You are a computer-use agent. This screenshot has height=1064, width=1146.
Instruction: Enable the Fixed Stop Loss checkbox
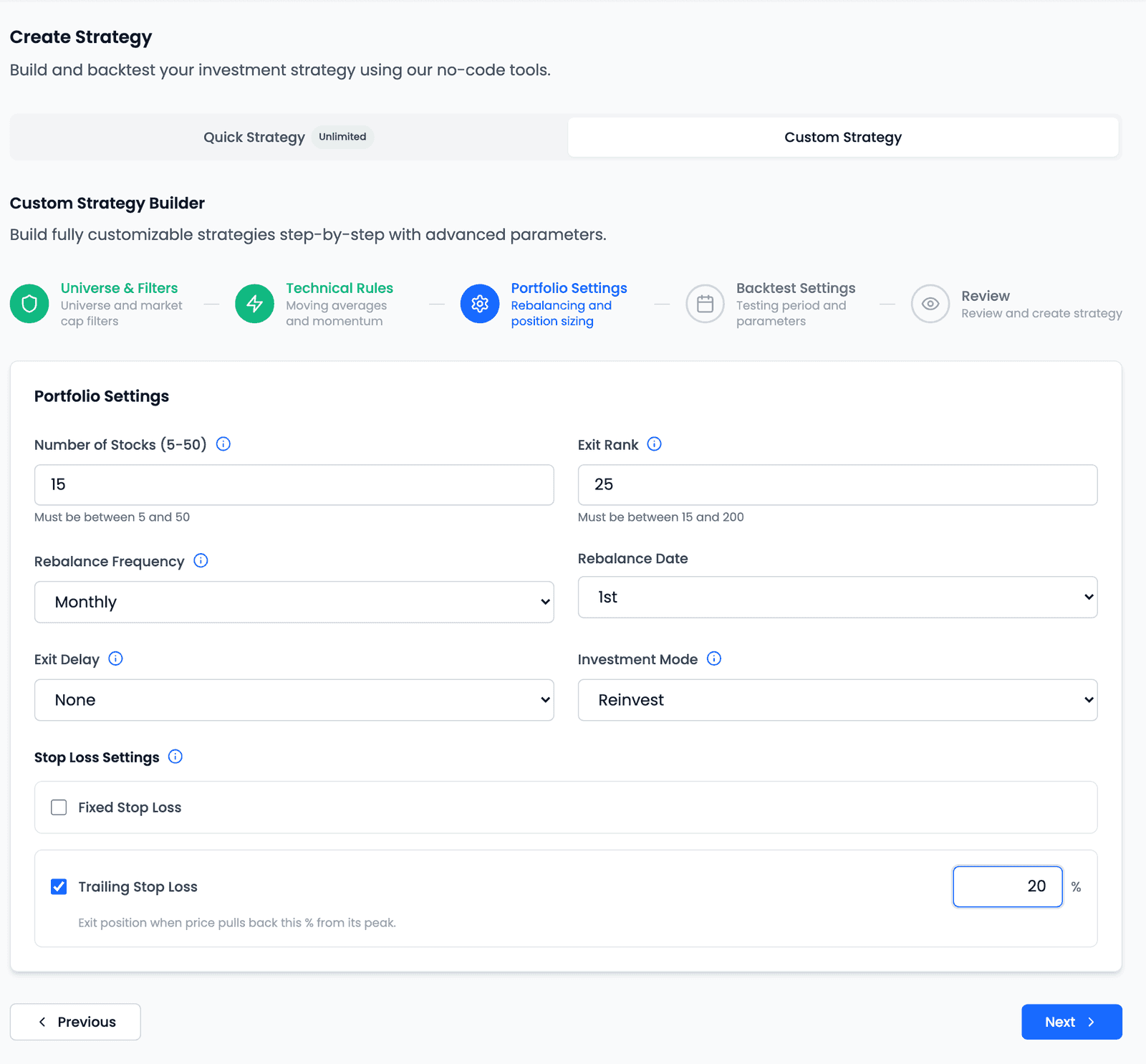[x=59, y=807]
